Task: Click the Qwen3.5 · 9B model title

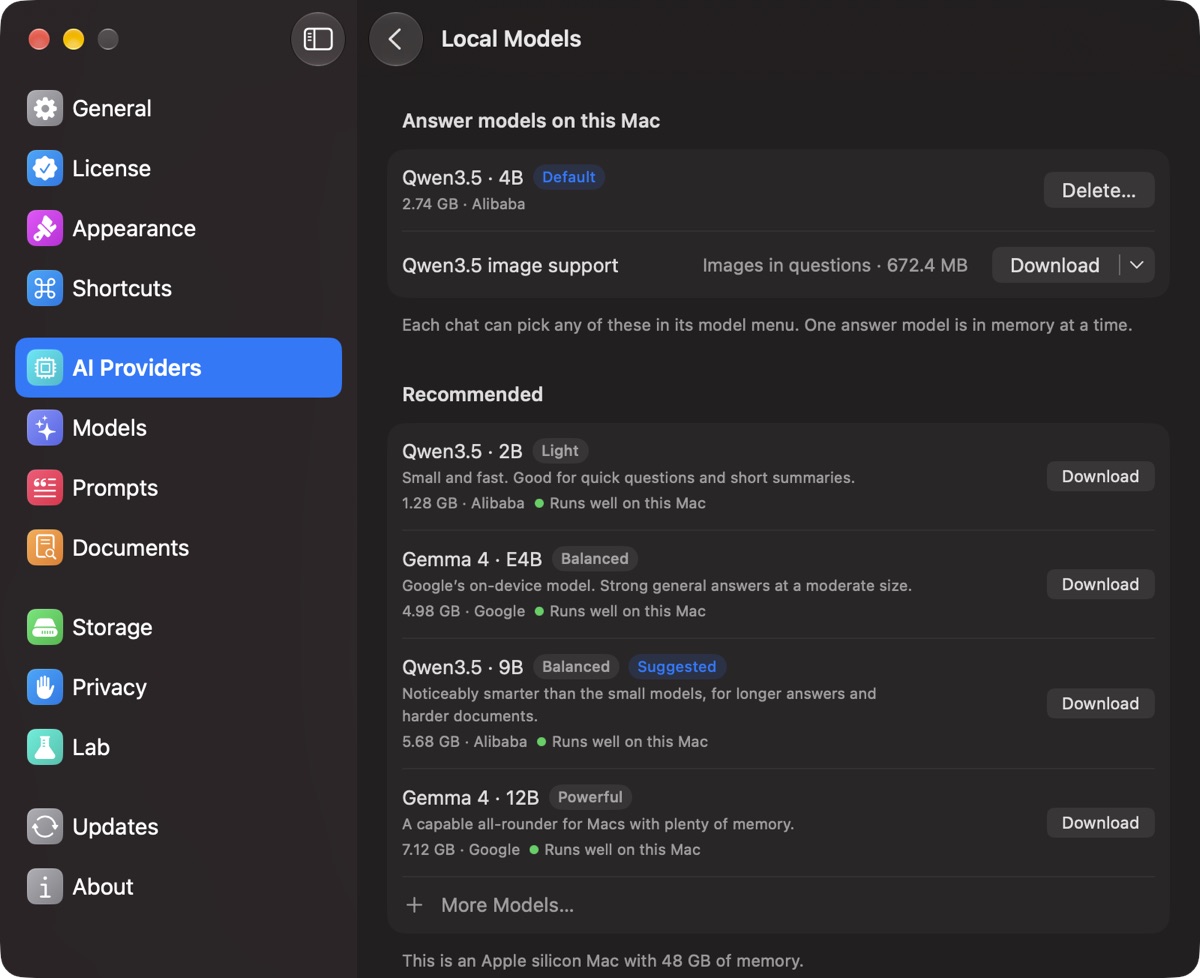Action: (x=463, y=668)
